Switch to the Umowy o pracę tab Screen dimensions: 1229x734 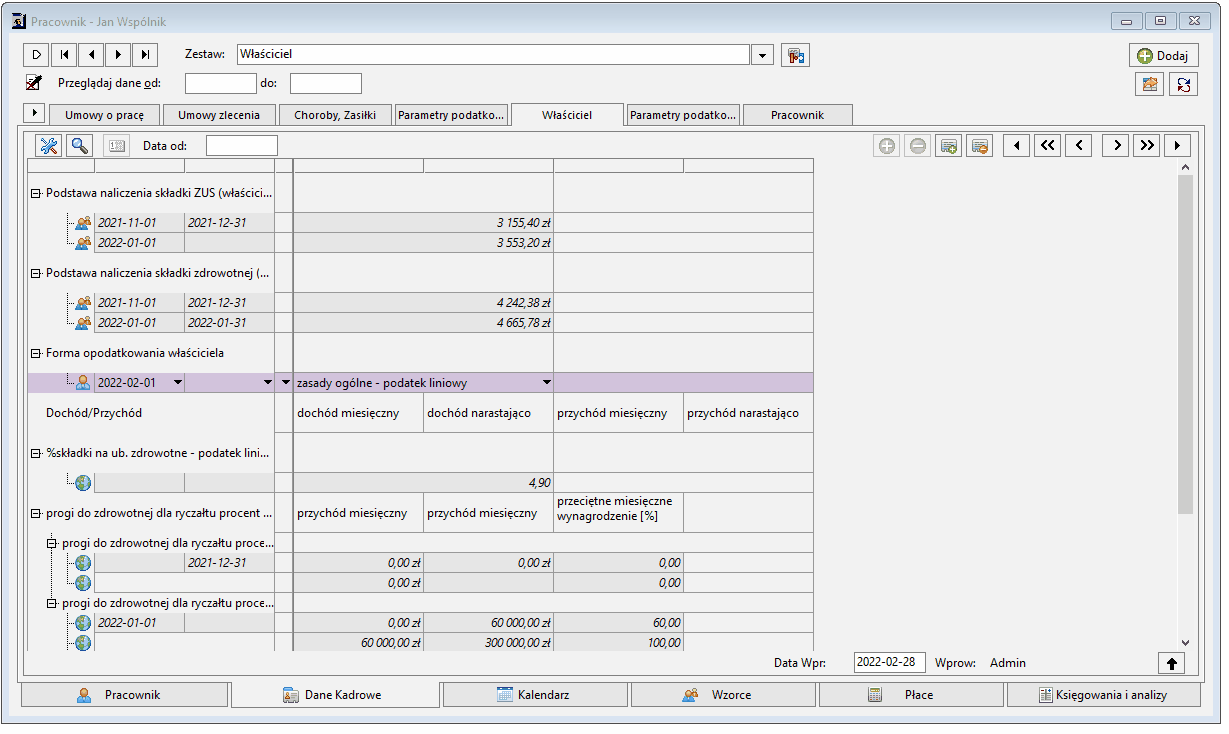[x=104, y=115]
